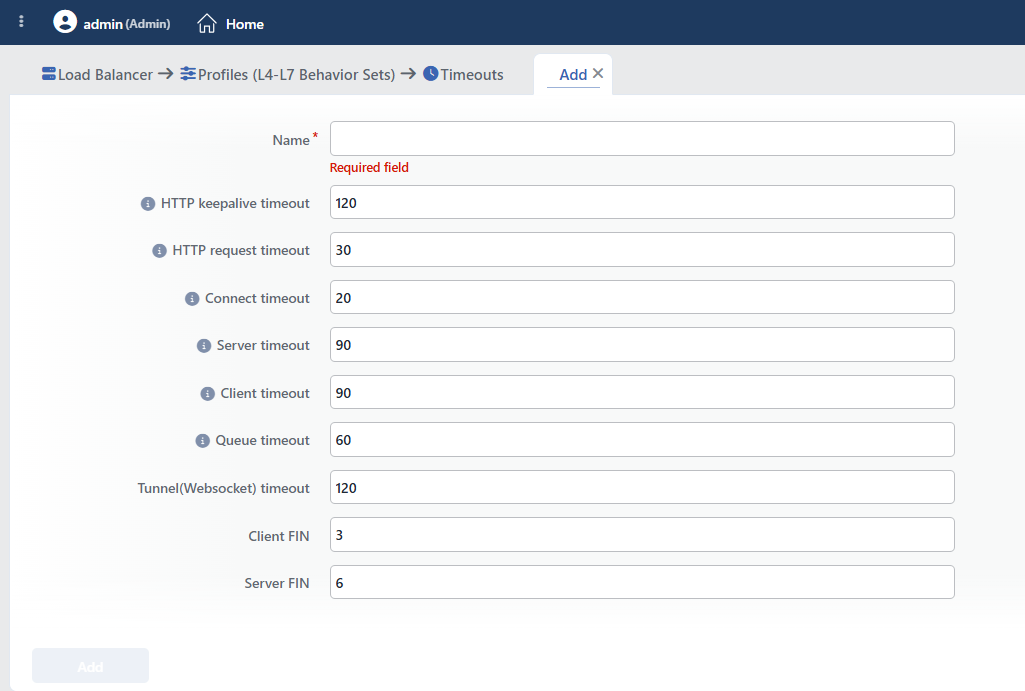
Task: Click the Profiles sliders icon
Action: [x=188, y=74]
